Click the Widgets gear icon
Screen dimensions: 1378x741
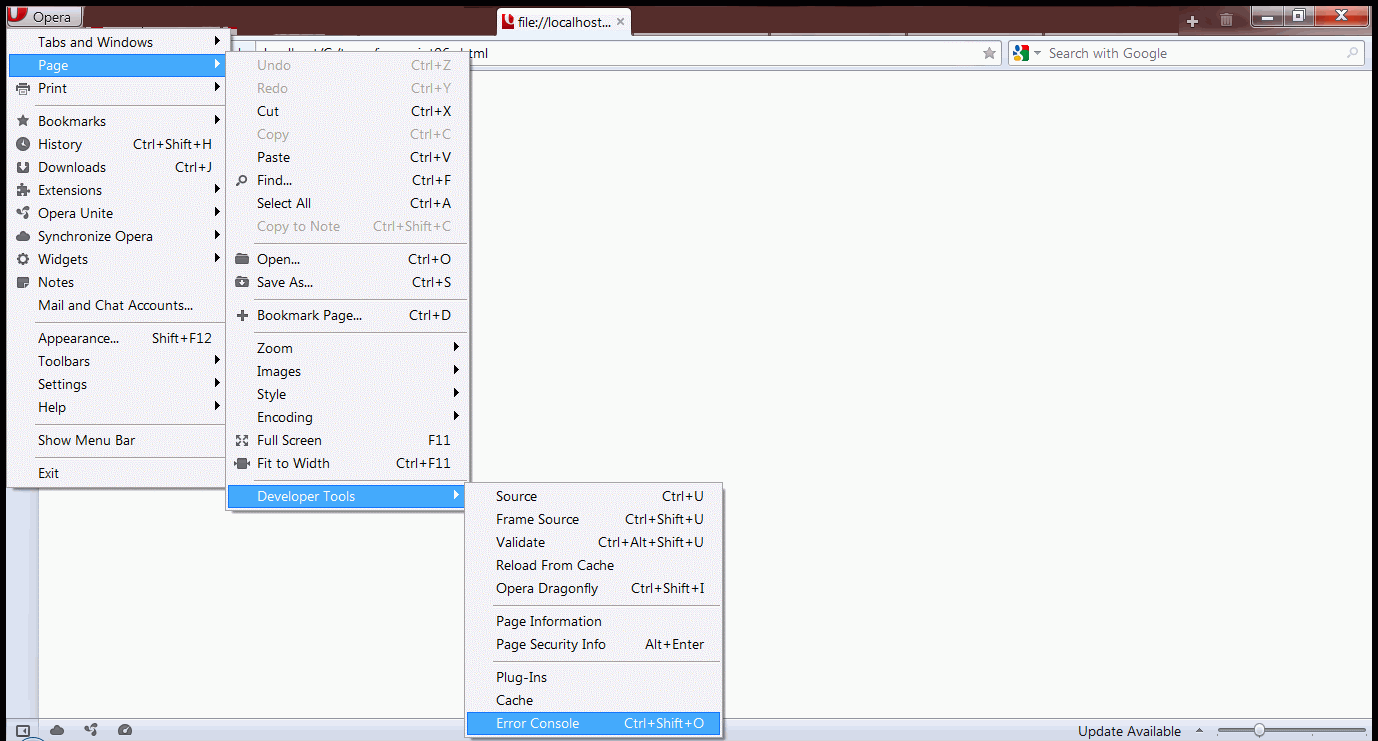tap(23, 259)
